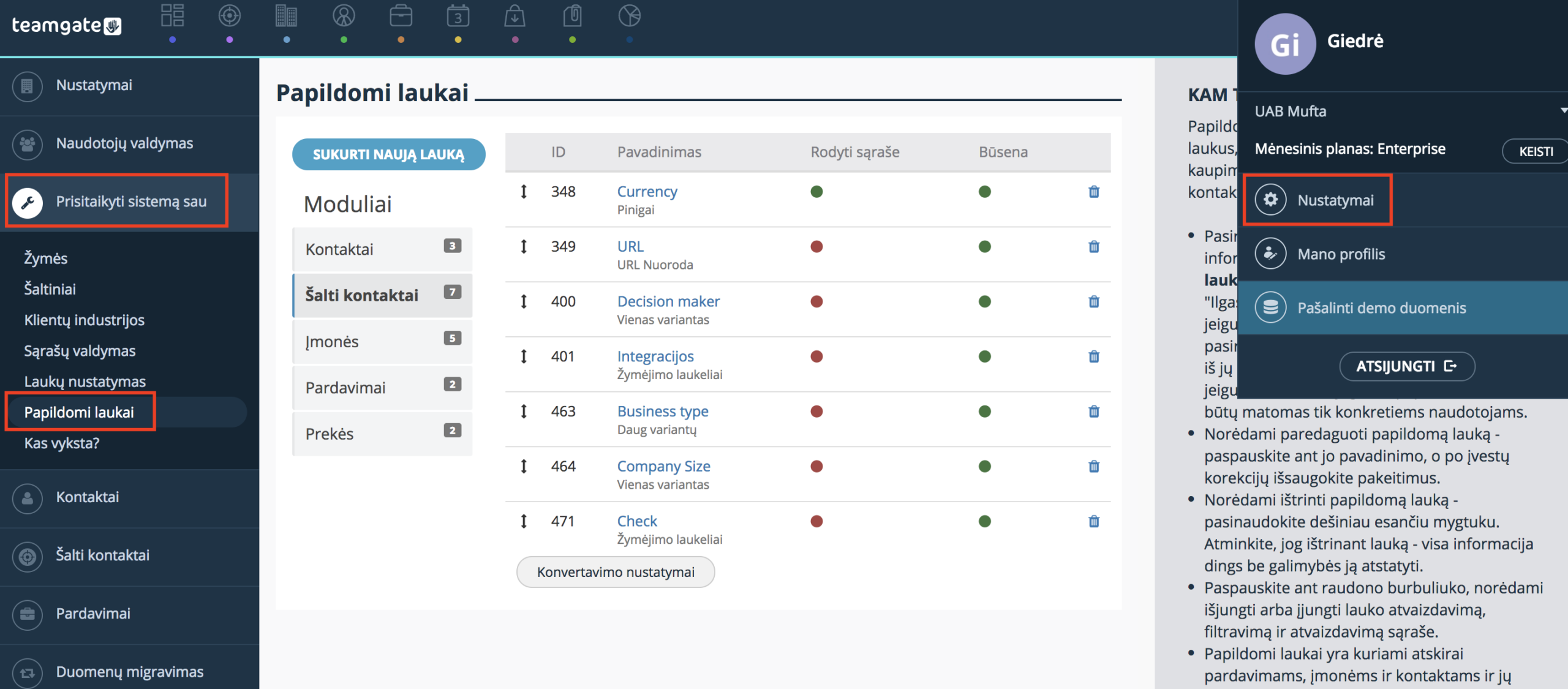Expand Kontaktai section in left sidebar

[x=129, y=498]
